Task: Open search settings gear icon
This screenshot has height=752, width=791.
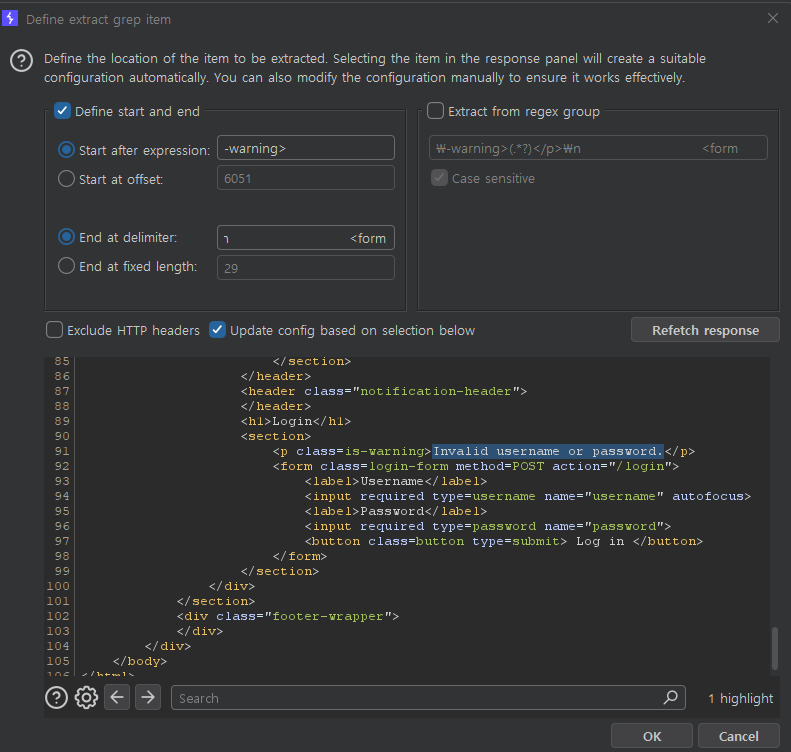Action: pos(86,698)
